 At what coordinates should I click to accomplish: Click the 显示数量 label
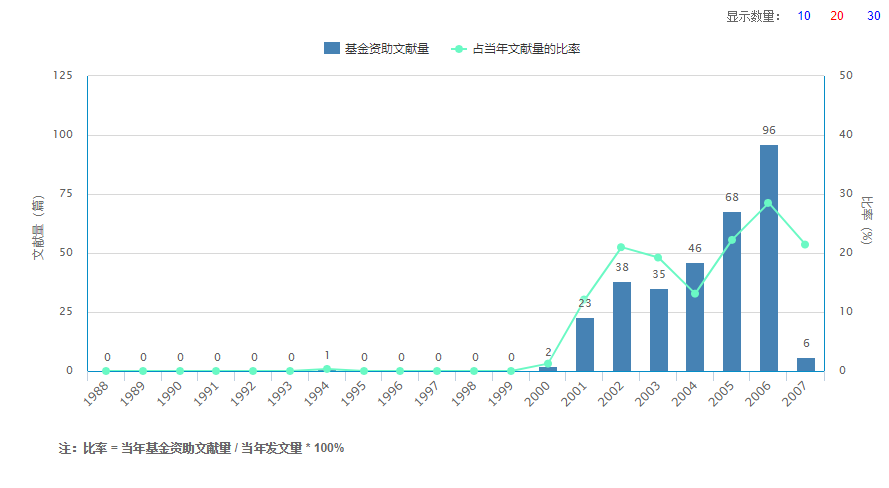point(753,16)
